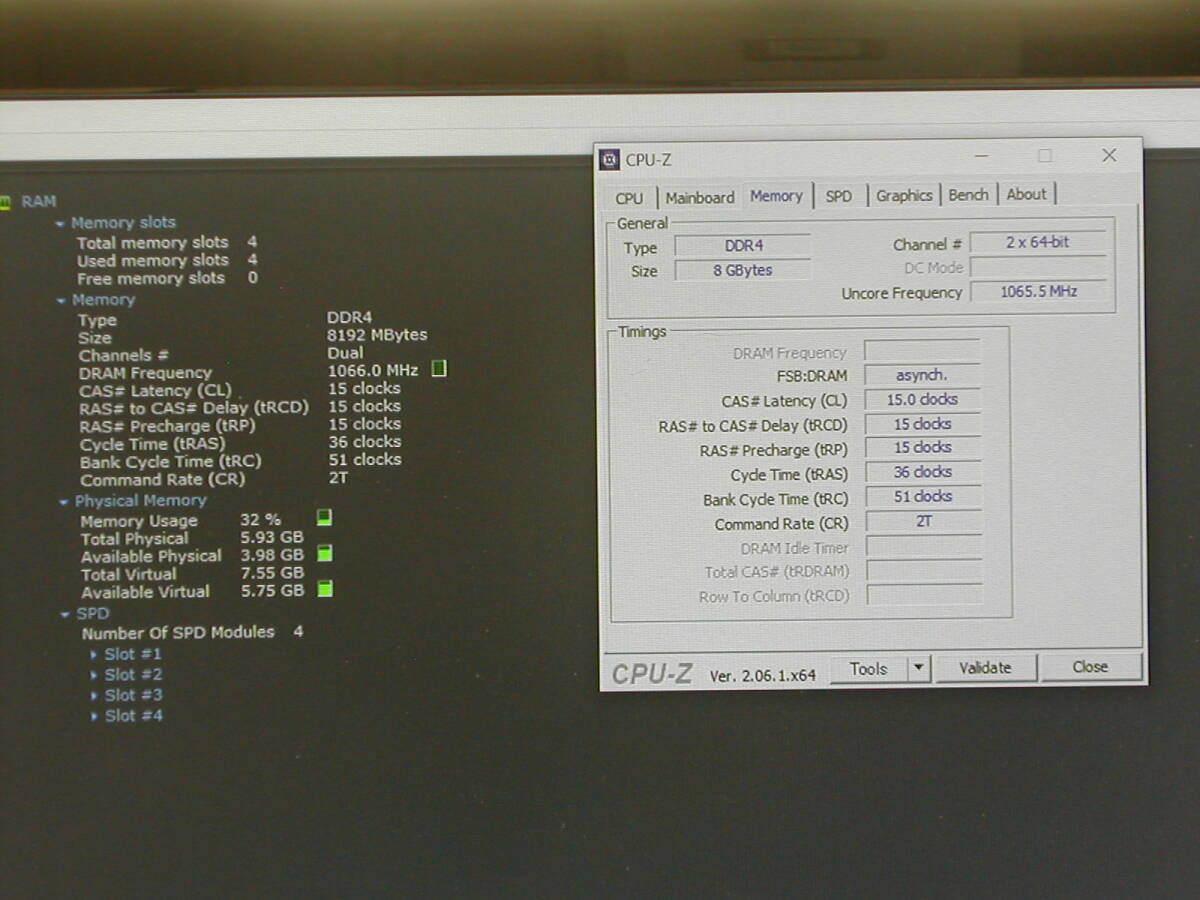This screenshot has height=900, width=1200.
Task: Select the RAM heading in the left panel
Action: coord(39,202)
